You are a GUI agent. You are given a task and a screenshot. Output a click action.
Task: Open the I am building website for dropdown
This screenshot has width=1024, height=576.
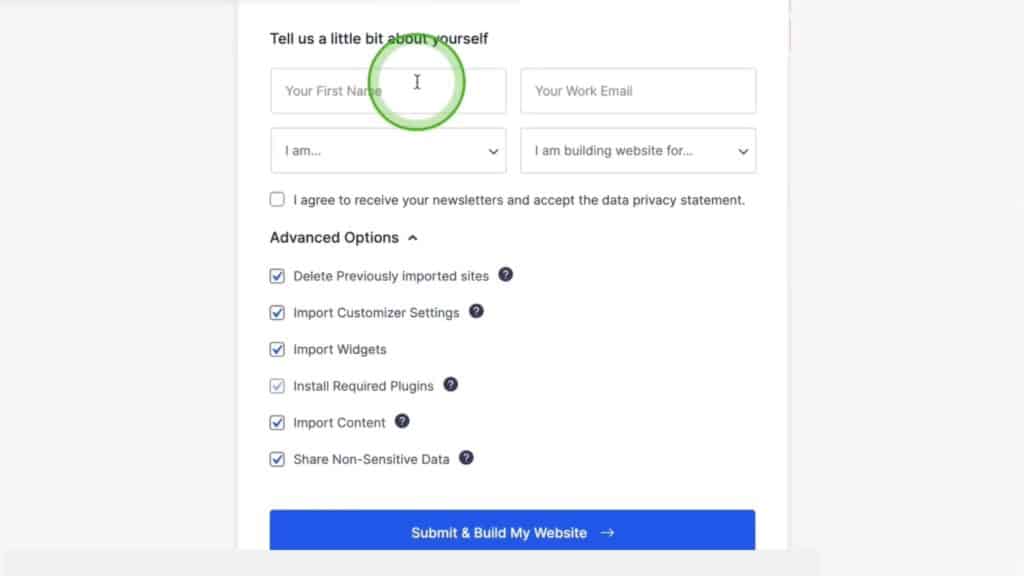638,151
